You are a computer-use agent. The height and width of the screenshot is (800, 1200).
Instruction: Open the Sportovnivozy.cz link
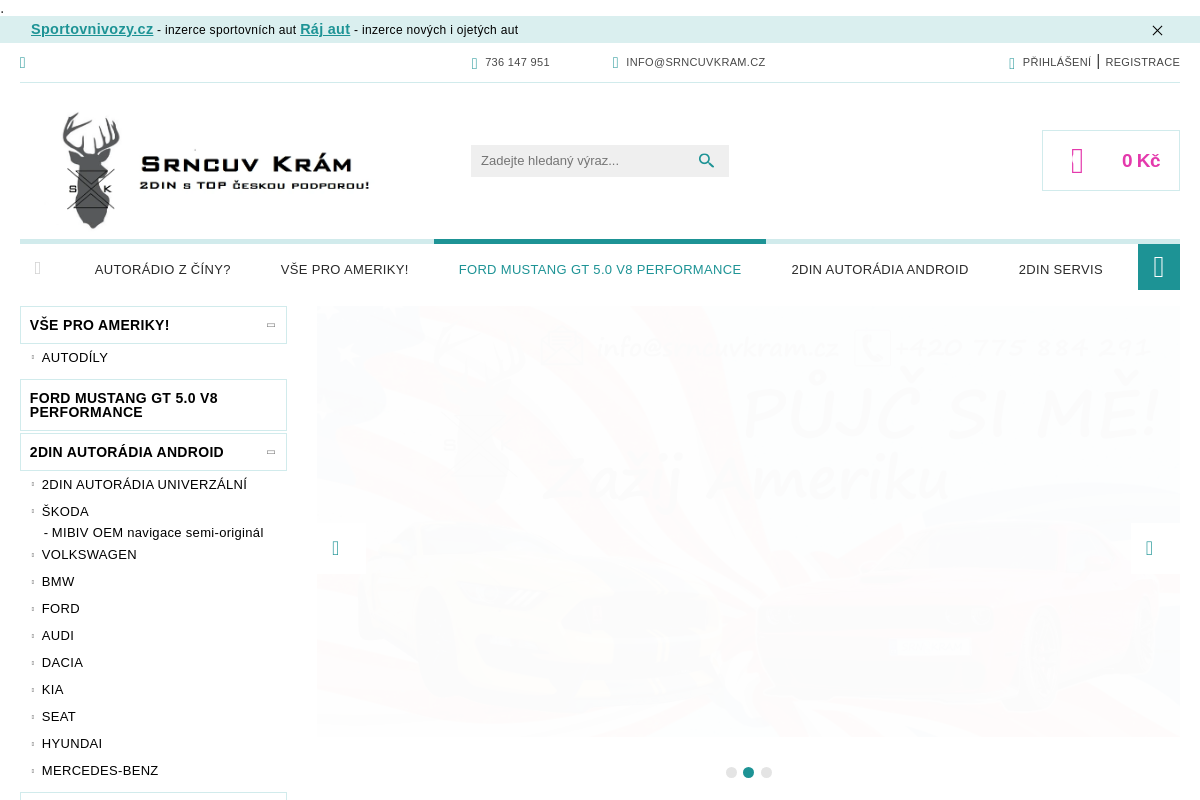click(x=92, y=29)
